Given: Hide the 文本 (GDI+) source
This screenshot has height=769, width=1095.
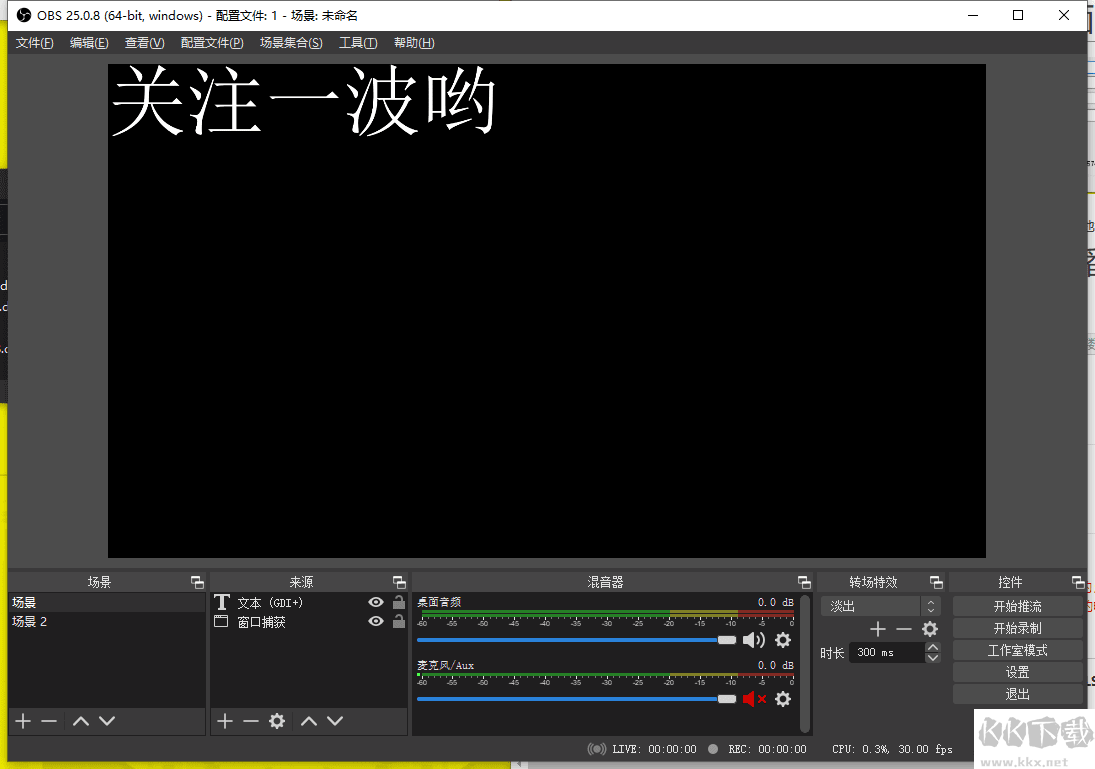Looking at the screenshot, I should [376, 603].
